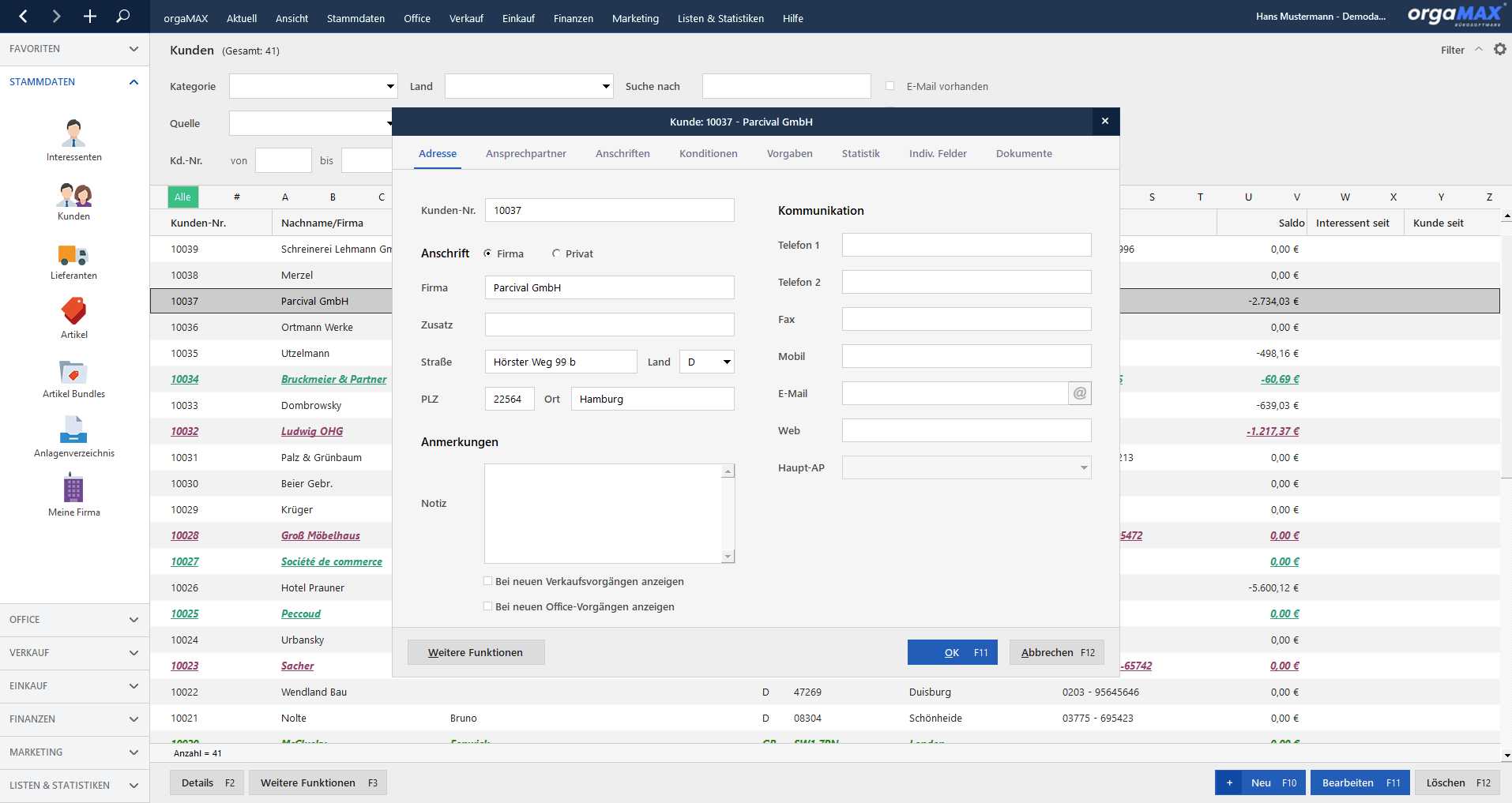
Task: Enable Bei neuen Office-Vorgängen anzeigen
Action: [487, 606]
